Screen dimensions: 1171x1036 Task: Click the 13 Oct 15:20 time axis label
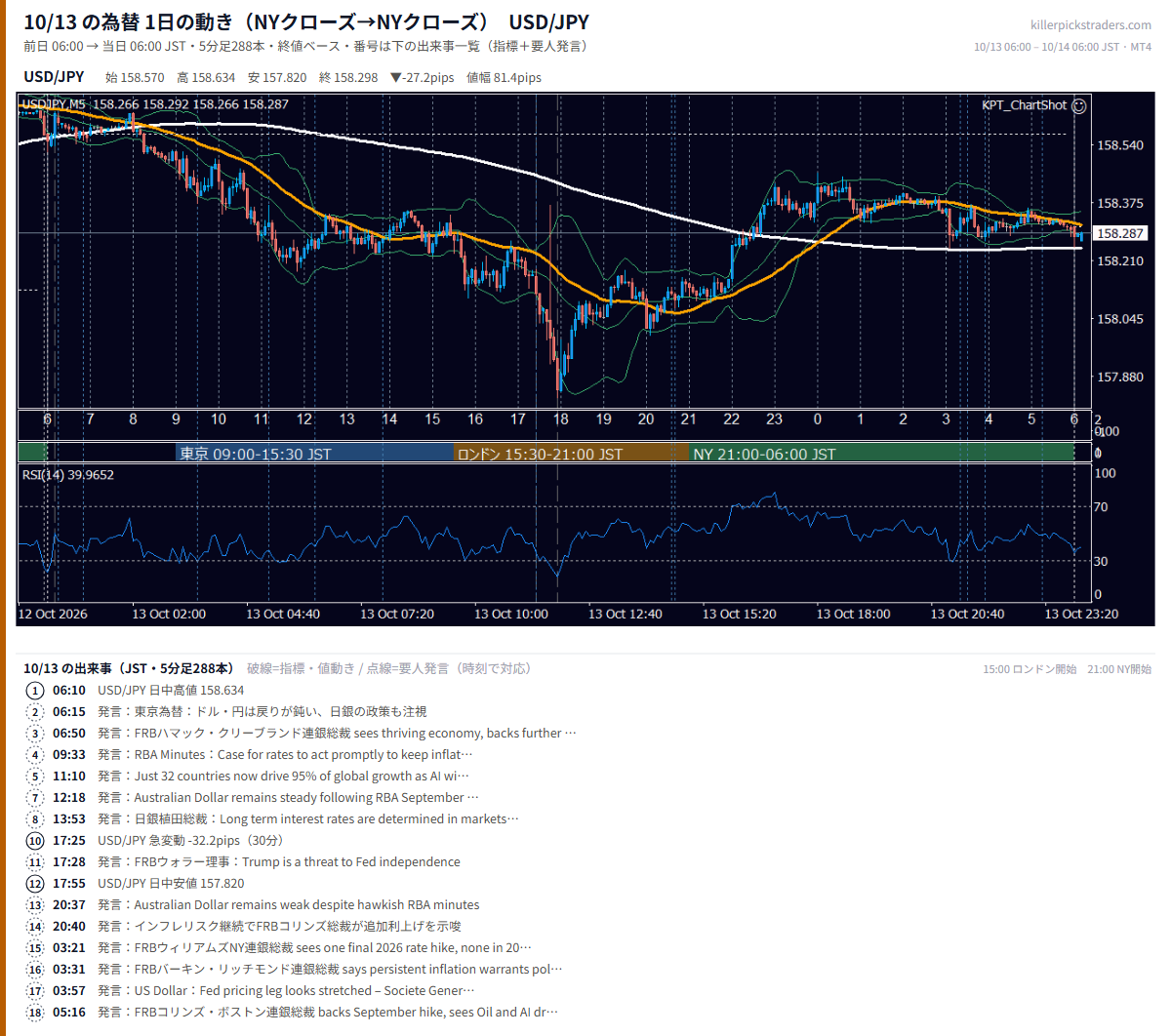pos(740,614)
